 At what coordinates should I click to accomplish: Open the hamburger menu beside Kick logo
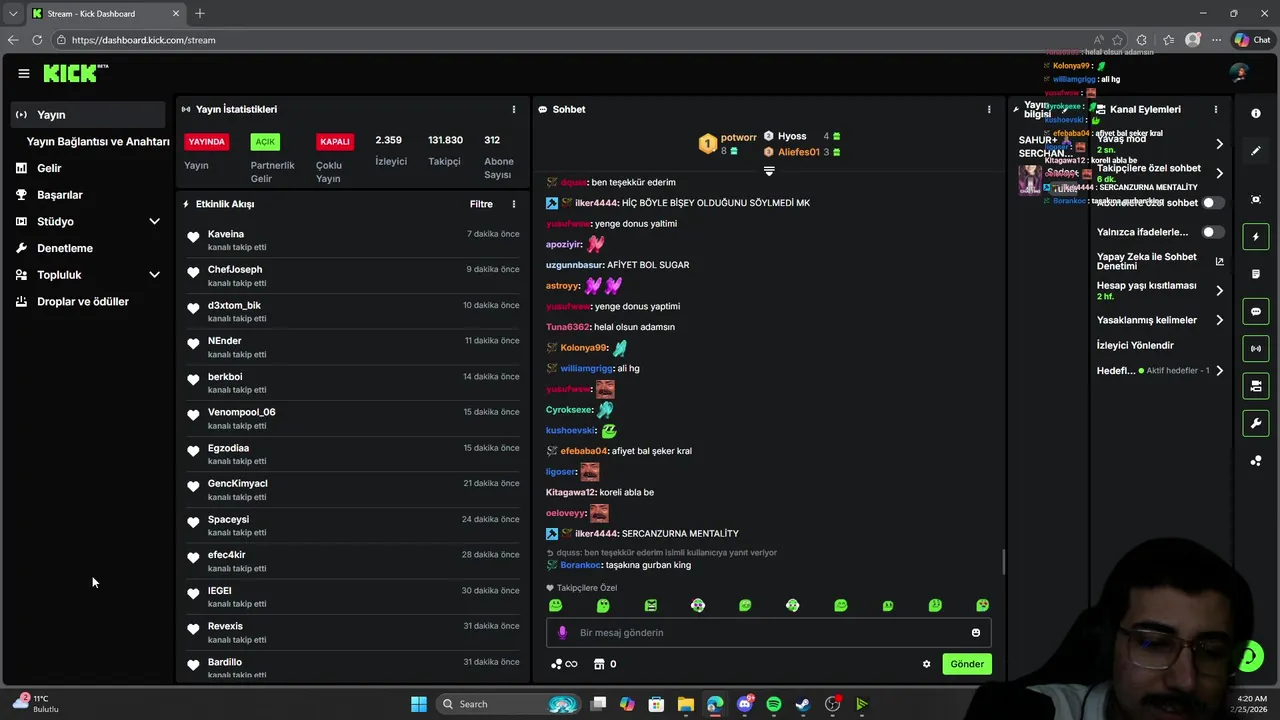point(23,73)
